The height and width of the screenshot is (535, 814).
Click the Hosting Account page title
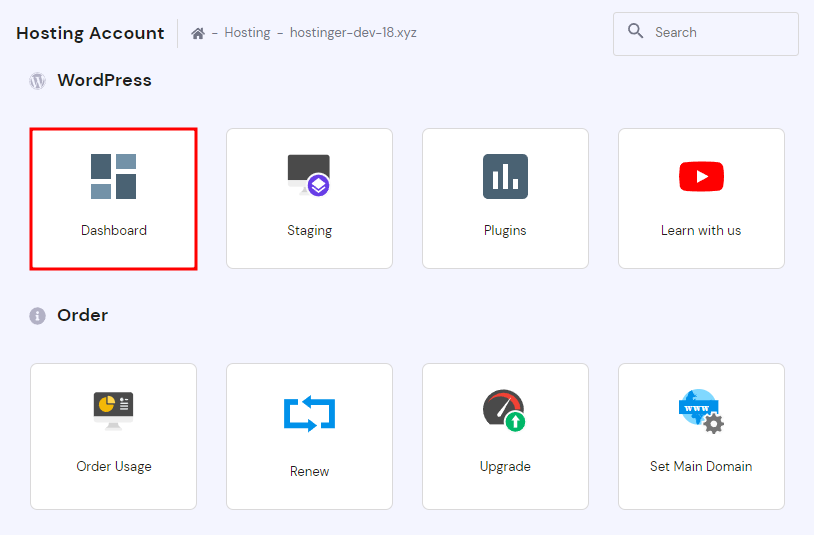tap(90, 33)
